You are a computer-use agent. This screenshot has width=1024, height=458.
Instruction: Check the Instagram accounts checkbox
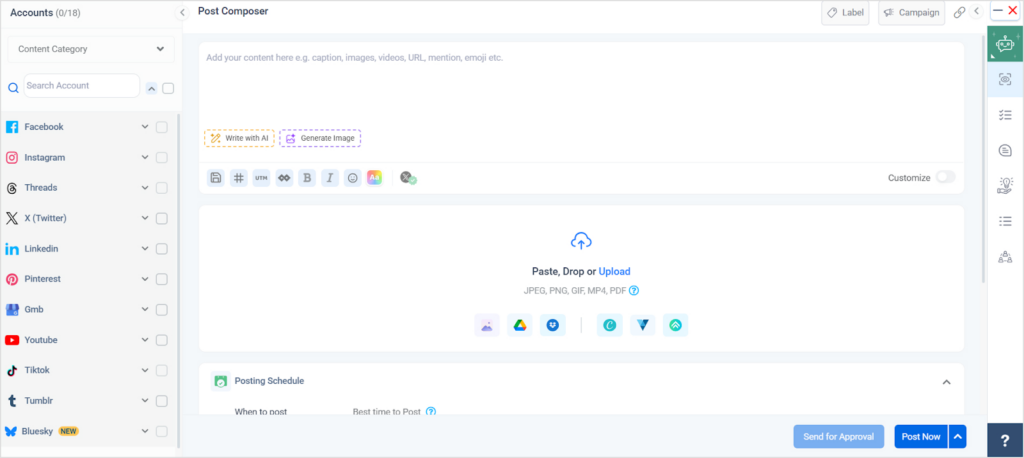coord(161,157)
